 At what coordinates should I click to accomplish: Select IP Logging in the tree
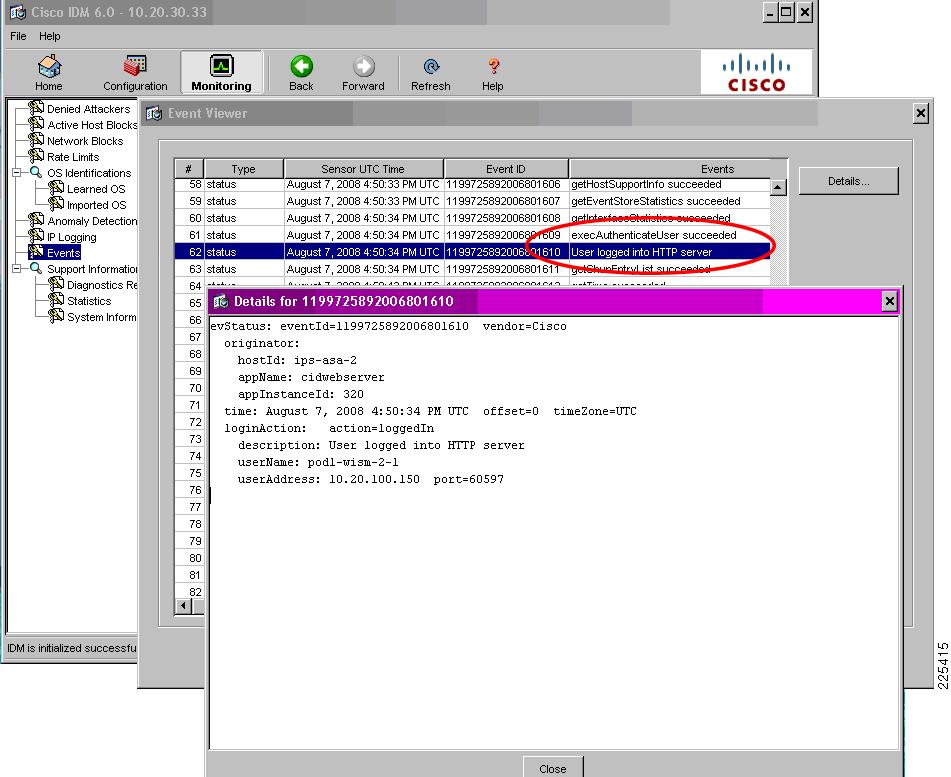tap(72, 237)
